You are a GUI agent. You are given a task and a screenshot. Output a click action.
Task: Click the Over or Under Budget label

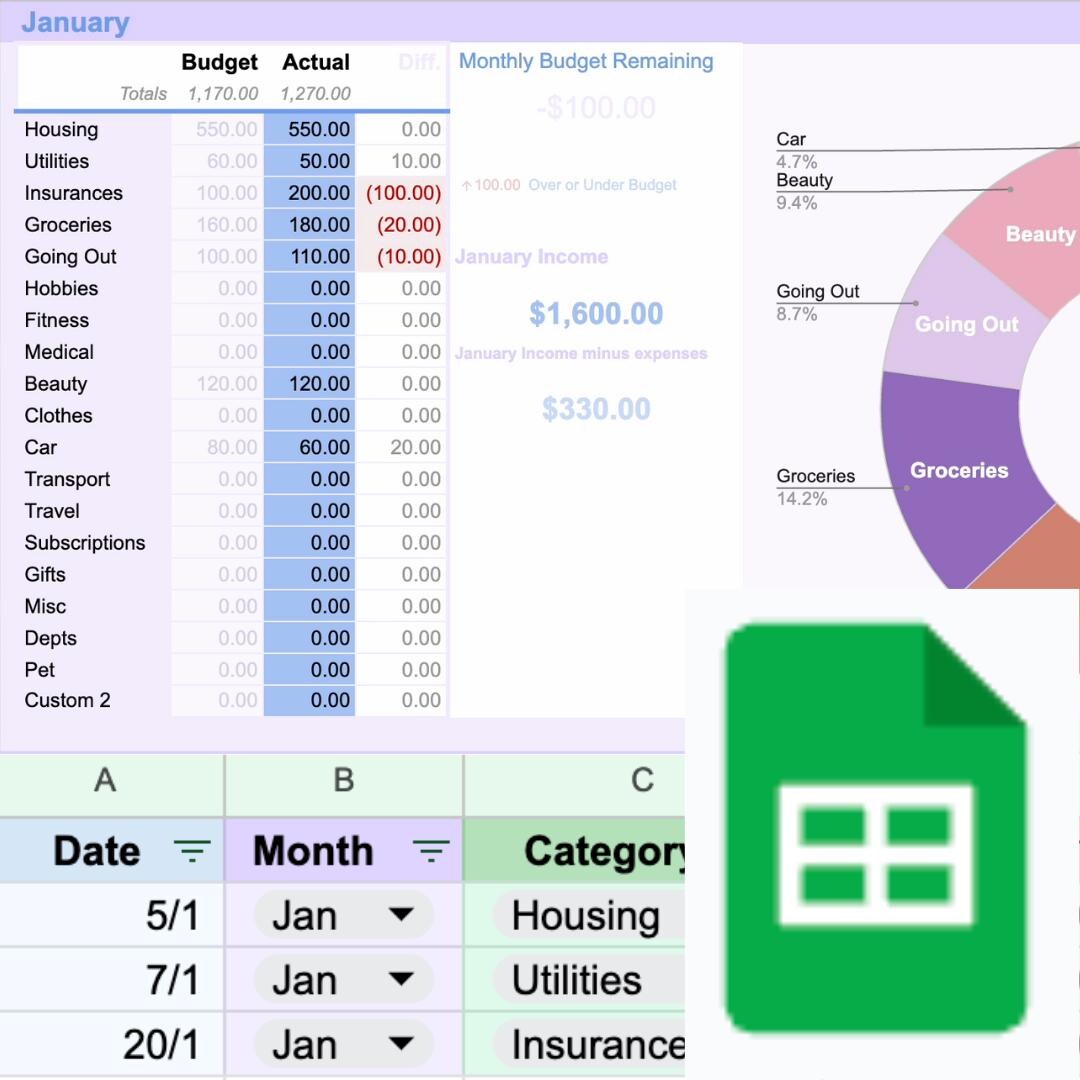[x=600, y=185]
